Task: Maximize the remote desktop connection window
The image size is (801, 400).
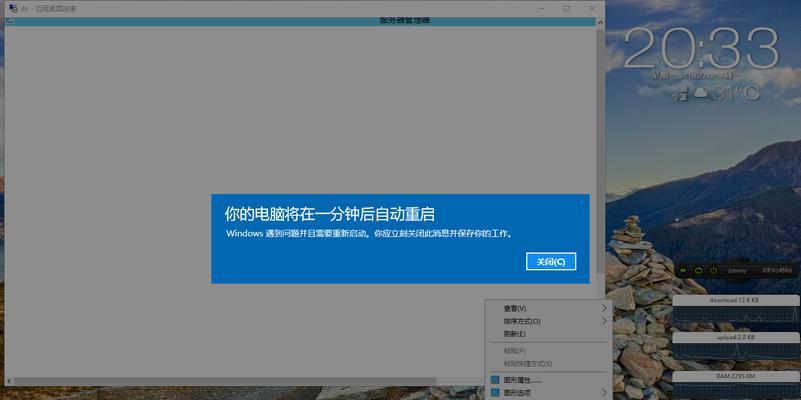Action: [x=567, y=8]
